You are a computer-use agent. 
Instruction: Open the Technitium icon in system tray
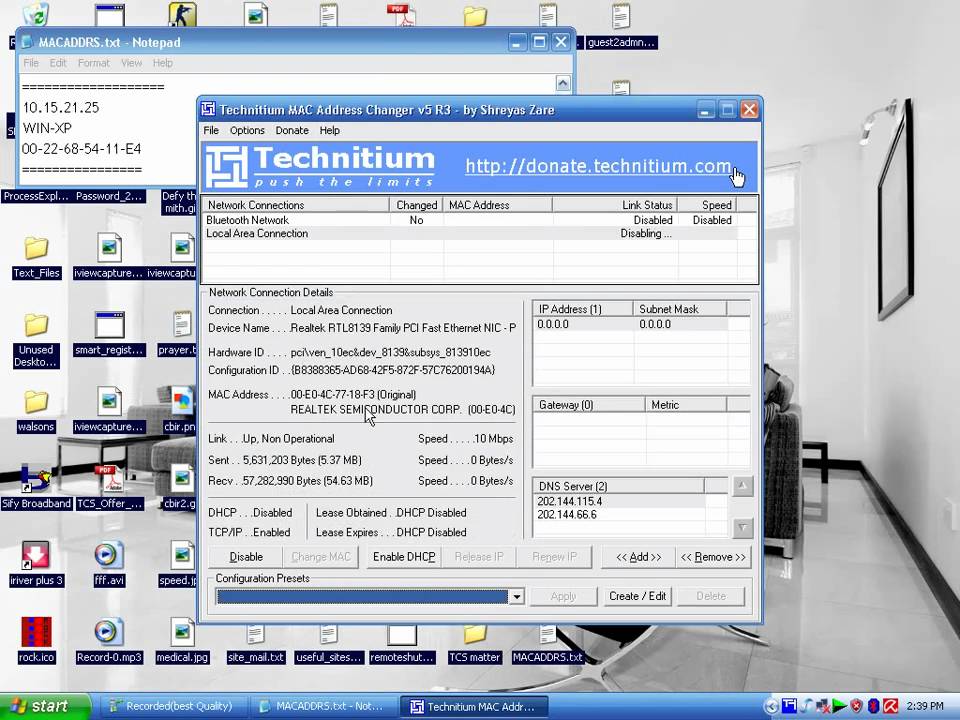(789, 706)
